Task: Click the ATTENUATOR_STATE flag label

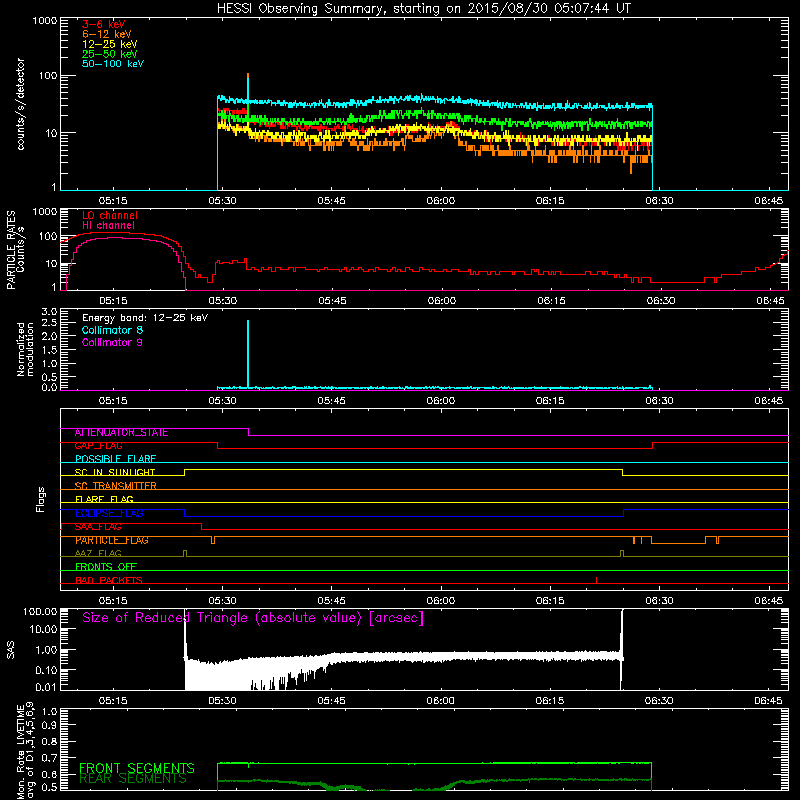Action: pos(121,433)
